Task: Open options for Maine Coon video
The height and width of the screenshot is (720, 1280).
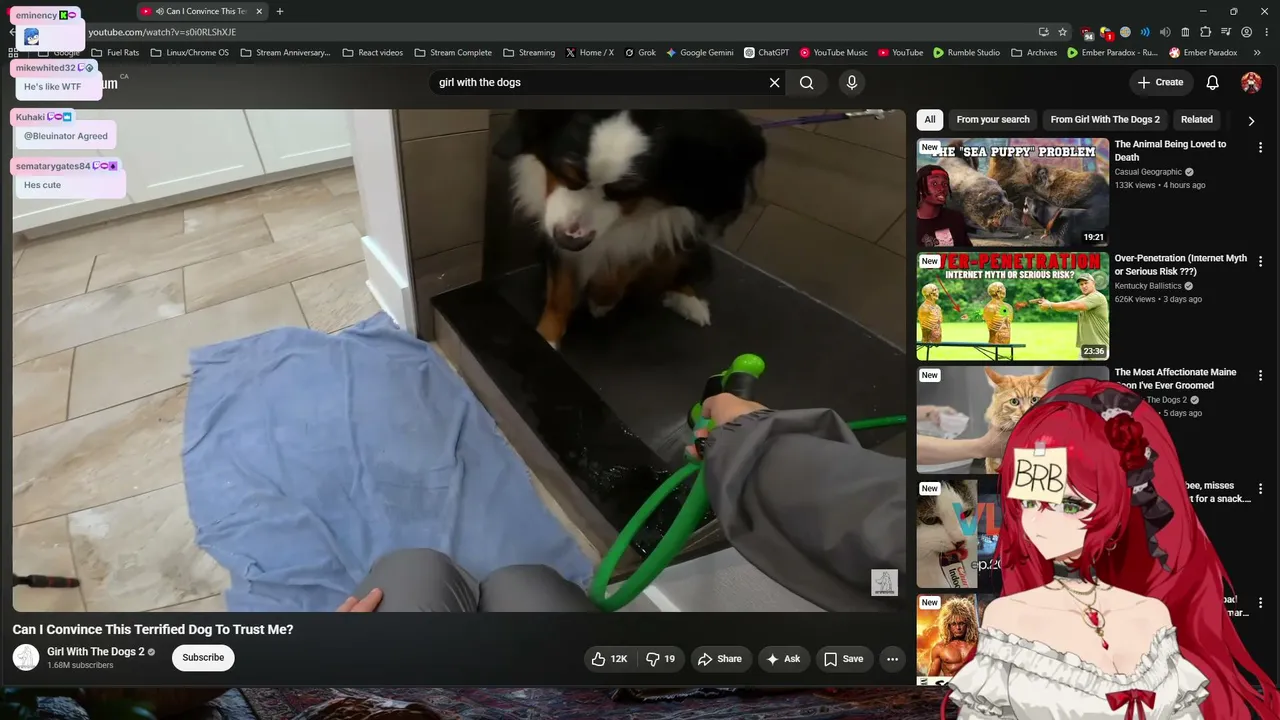Action: [x=1260, y=376]
